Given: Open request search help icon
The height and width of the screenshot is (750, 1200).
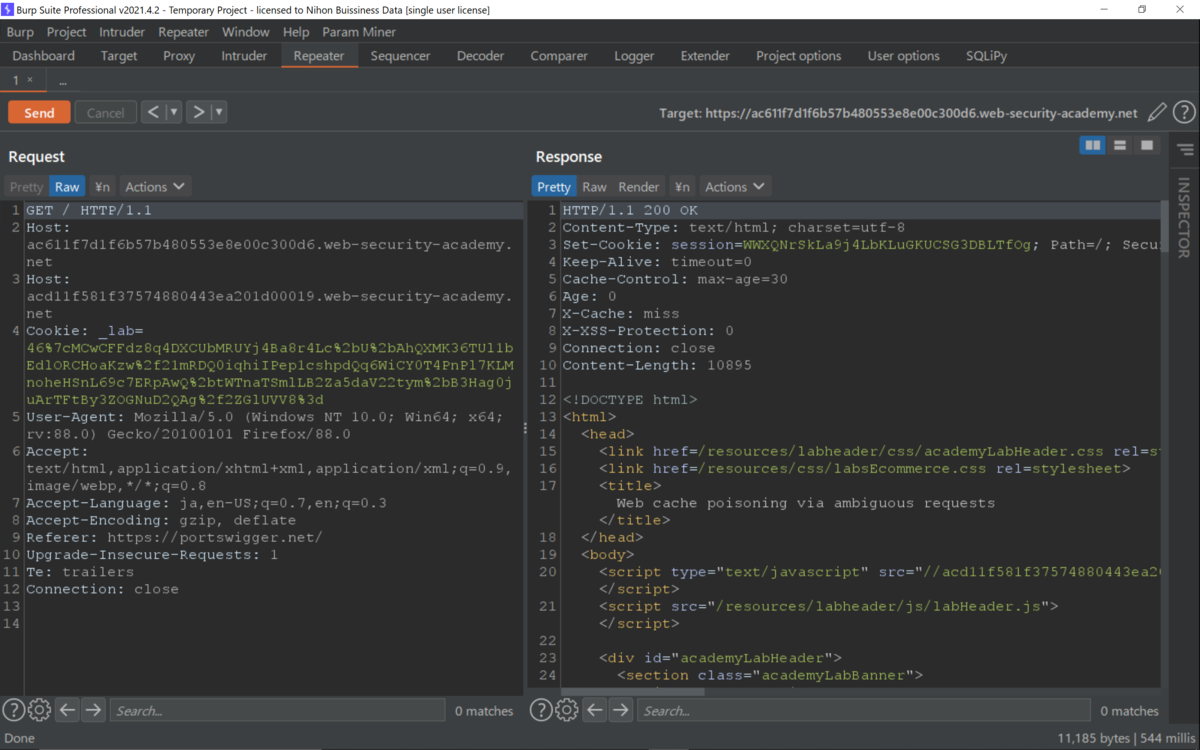Looking at the screenshot, I should point(13,710).
